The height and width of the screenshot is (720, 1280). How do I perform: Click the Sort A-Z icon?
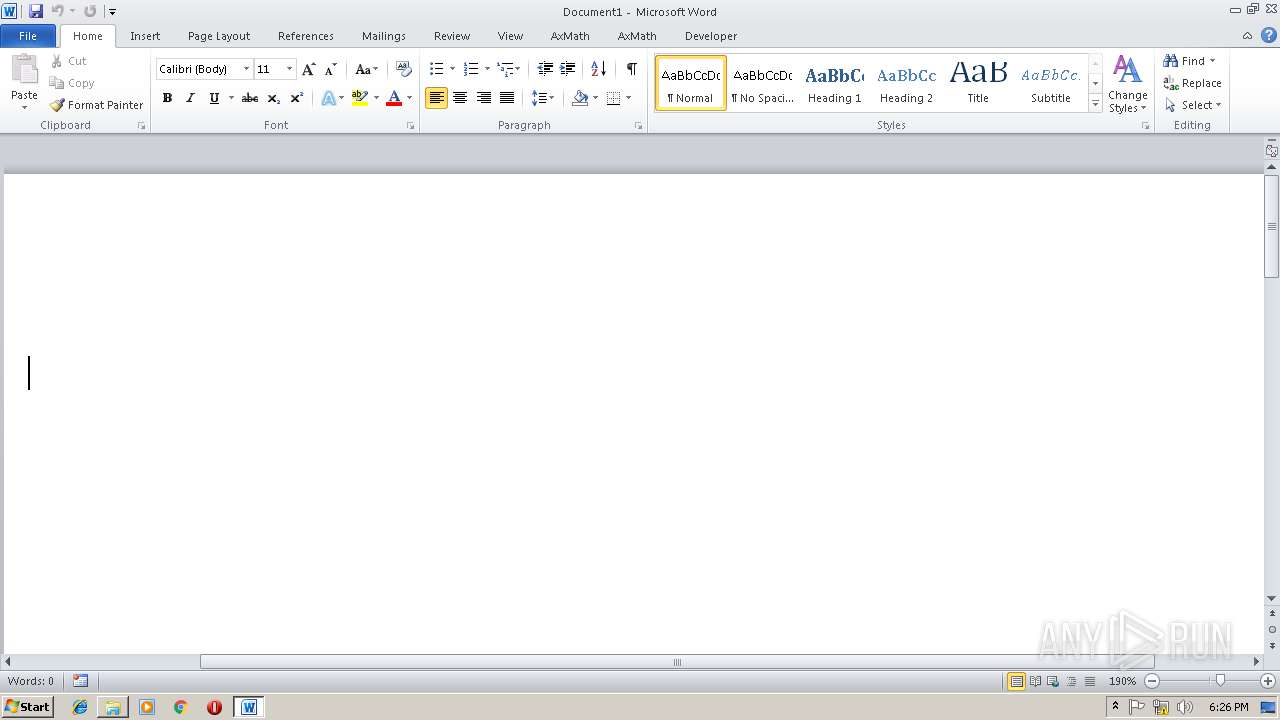pyautogui.click(x=599, y=69)
